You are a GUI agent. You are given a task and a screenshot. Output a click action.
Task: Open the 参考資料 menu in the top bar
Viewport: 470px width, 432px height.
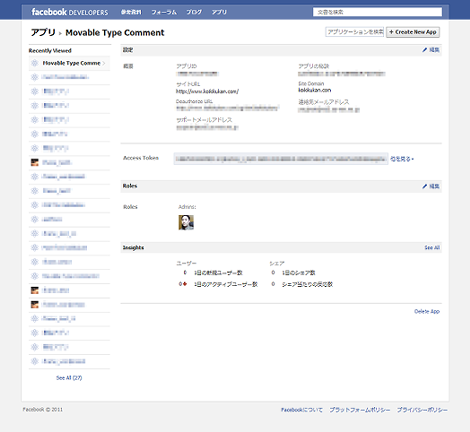(131, 12)
